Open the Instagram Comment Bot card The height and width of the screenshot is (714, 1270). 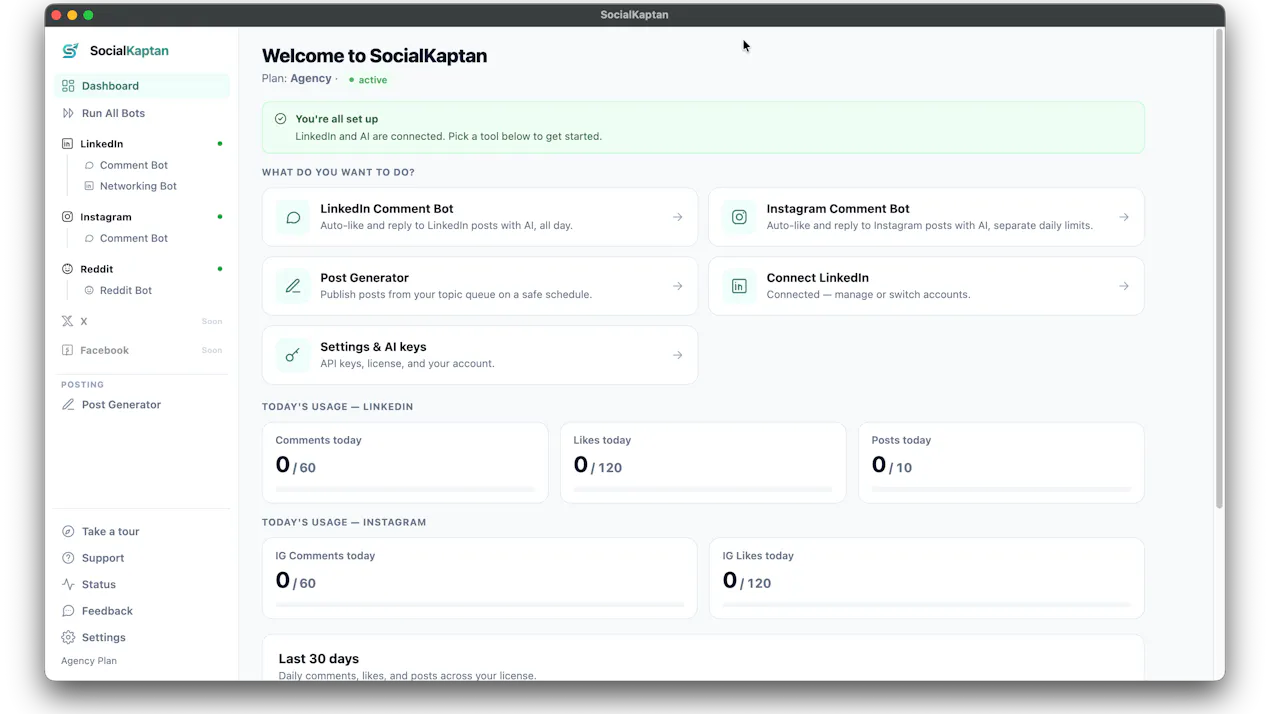coord(926,217)
